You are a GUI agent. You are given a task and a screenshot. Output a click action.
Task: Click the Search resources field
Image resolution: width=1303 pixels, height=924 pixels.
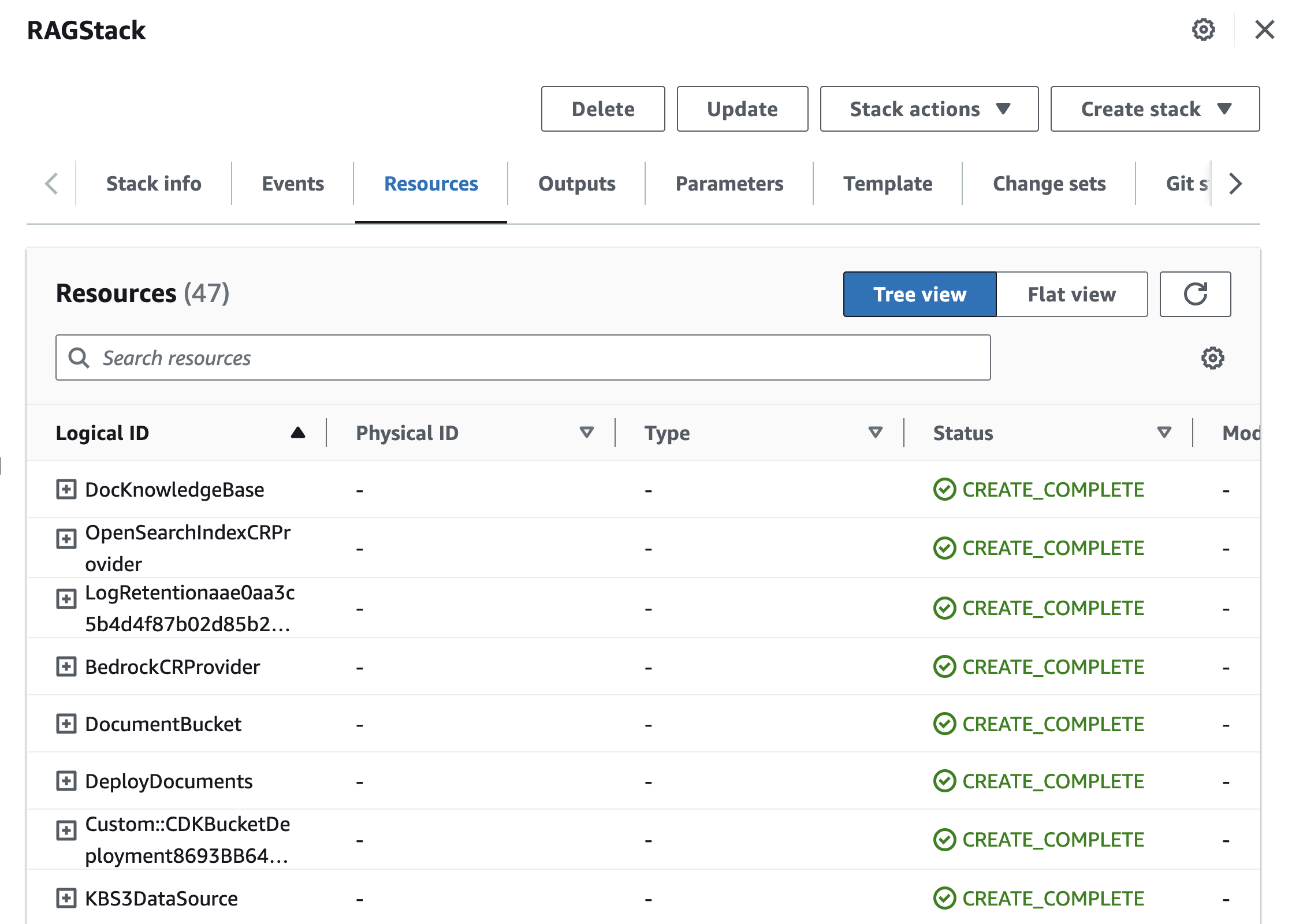523,357
